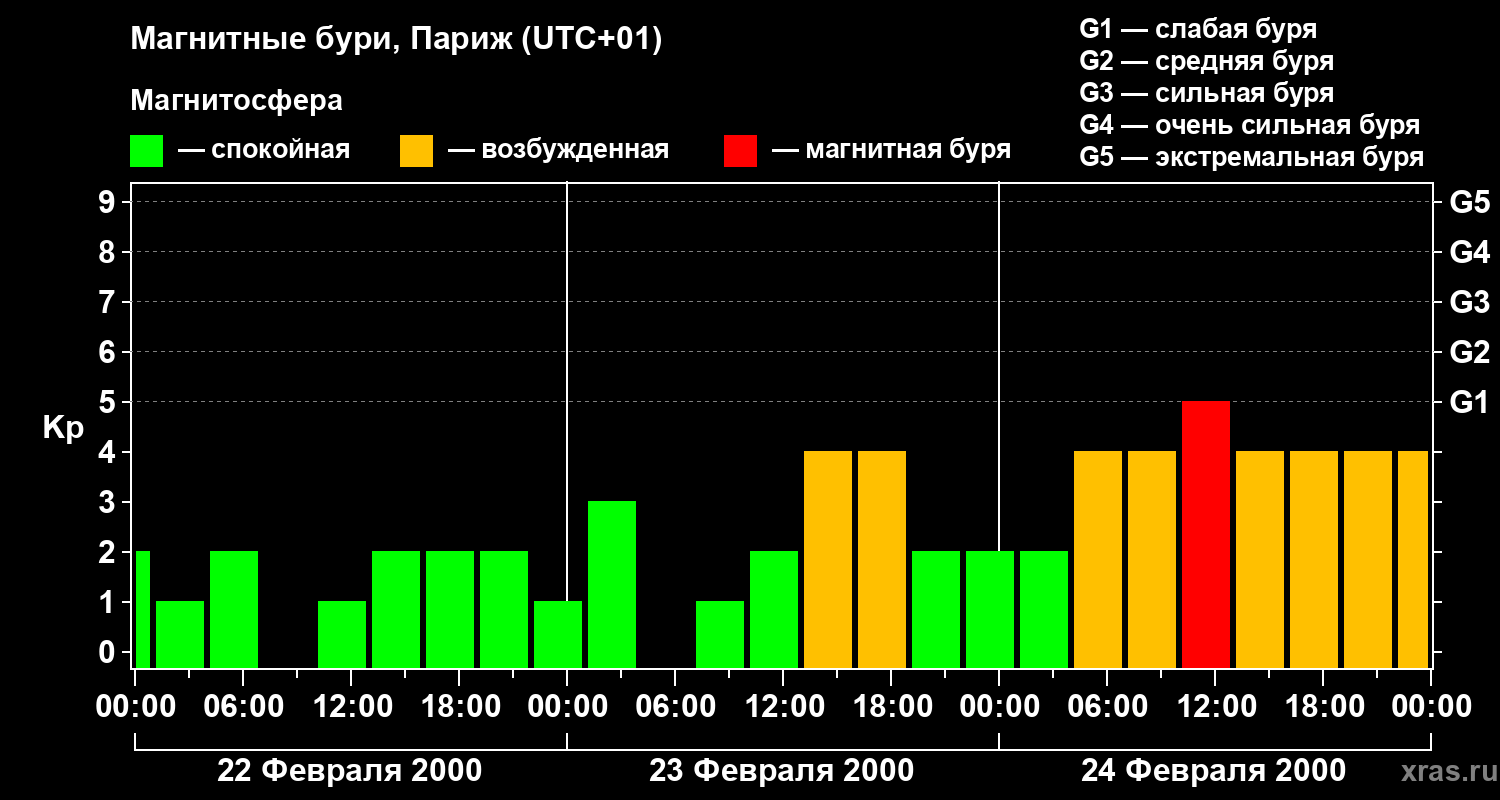Click the 'G1' label on right axis
The width and height of the screenshot is (1500, 800).
pyautogui.click(x=1470, y=402)
